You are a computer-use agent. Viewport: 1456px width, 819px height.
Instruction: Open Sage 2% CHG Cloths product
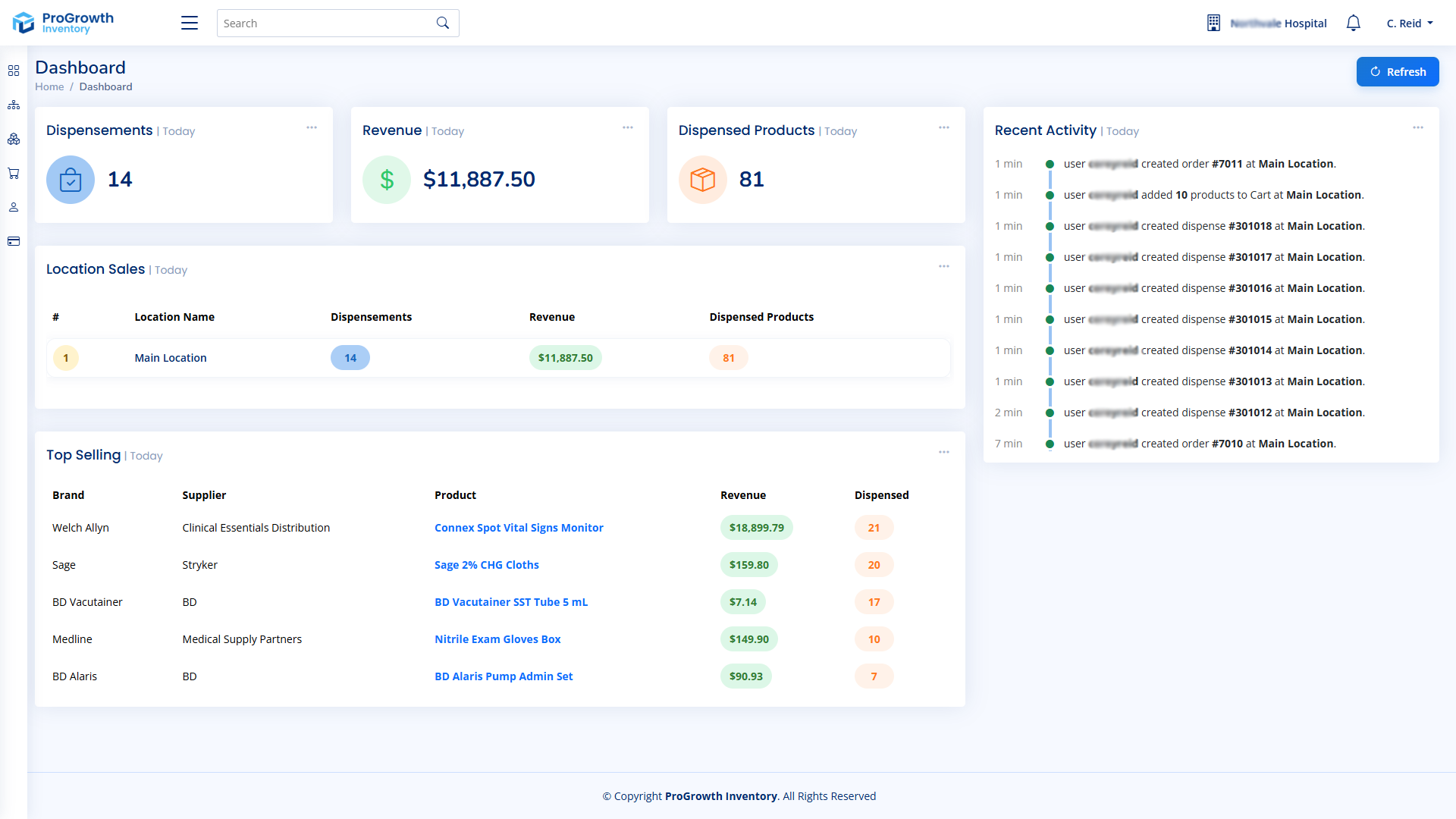(487, 565)
